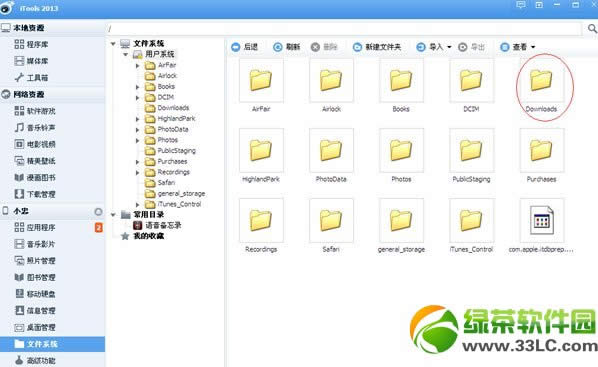Image resolution: width=598 pixels, height=367 pixels.
Task: Click the 刷新 refresh toolbar button
Action: click(287, 47)
